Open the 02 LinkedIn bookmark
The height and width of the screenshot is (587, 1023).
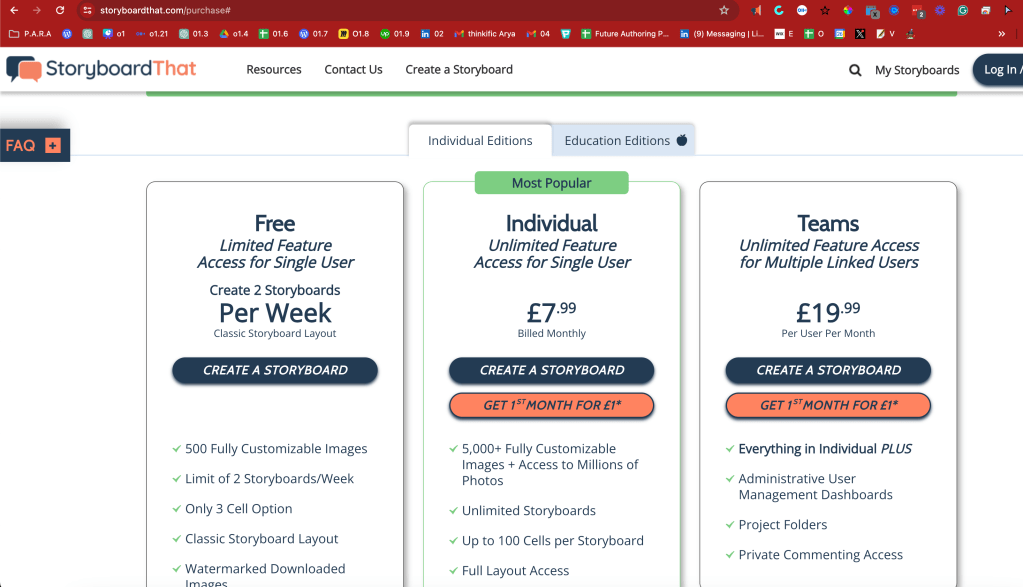432,34
